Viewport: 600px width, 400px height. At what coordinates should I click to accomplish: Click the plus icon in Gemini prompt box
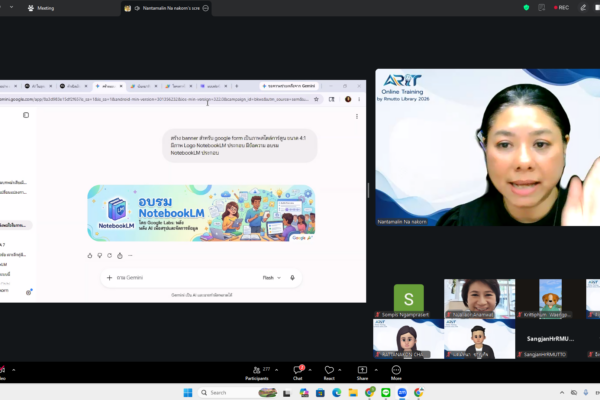109,278
